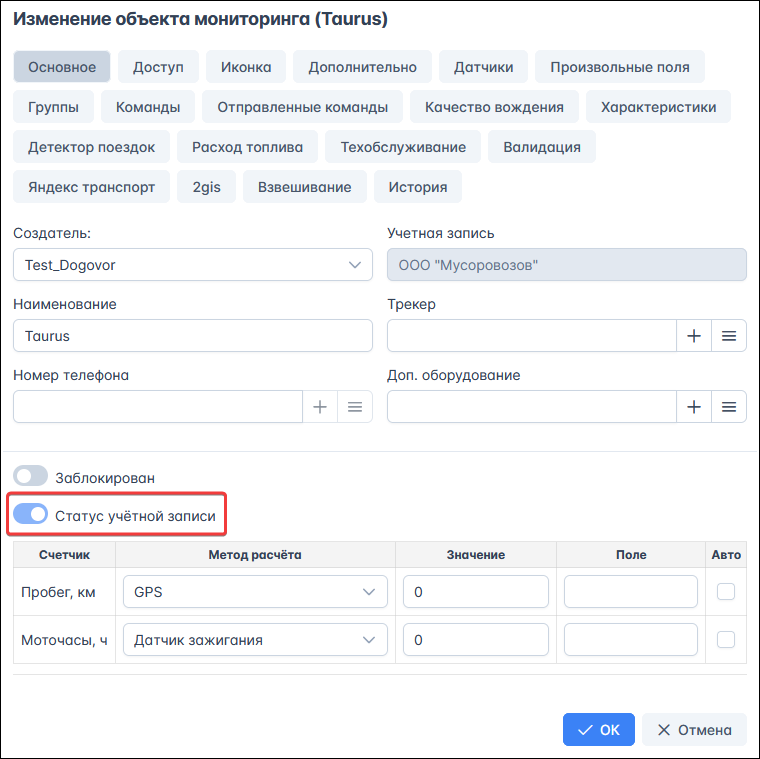760x759 pixels.
Task: Open additional equipment list icon
Action: (x=728, y=407)
